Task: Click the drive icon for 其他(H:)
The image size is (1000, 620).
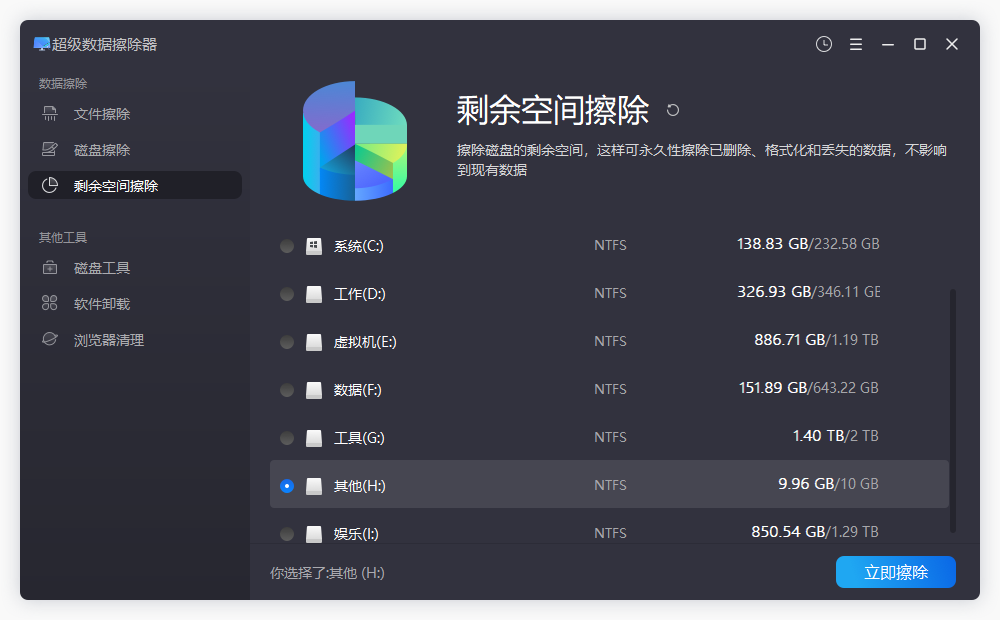Action: coord(314,486)
